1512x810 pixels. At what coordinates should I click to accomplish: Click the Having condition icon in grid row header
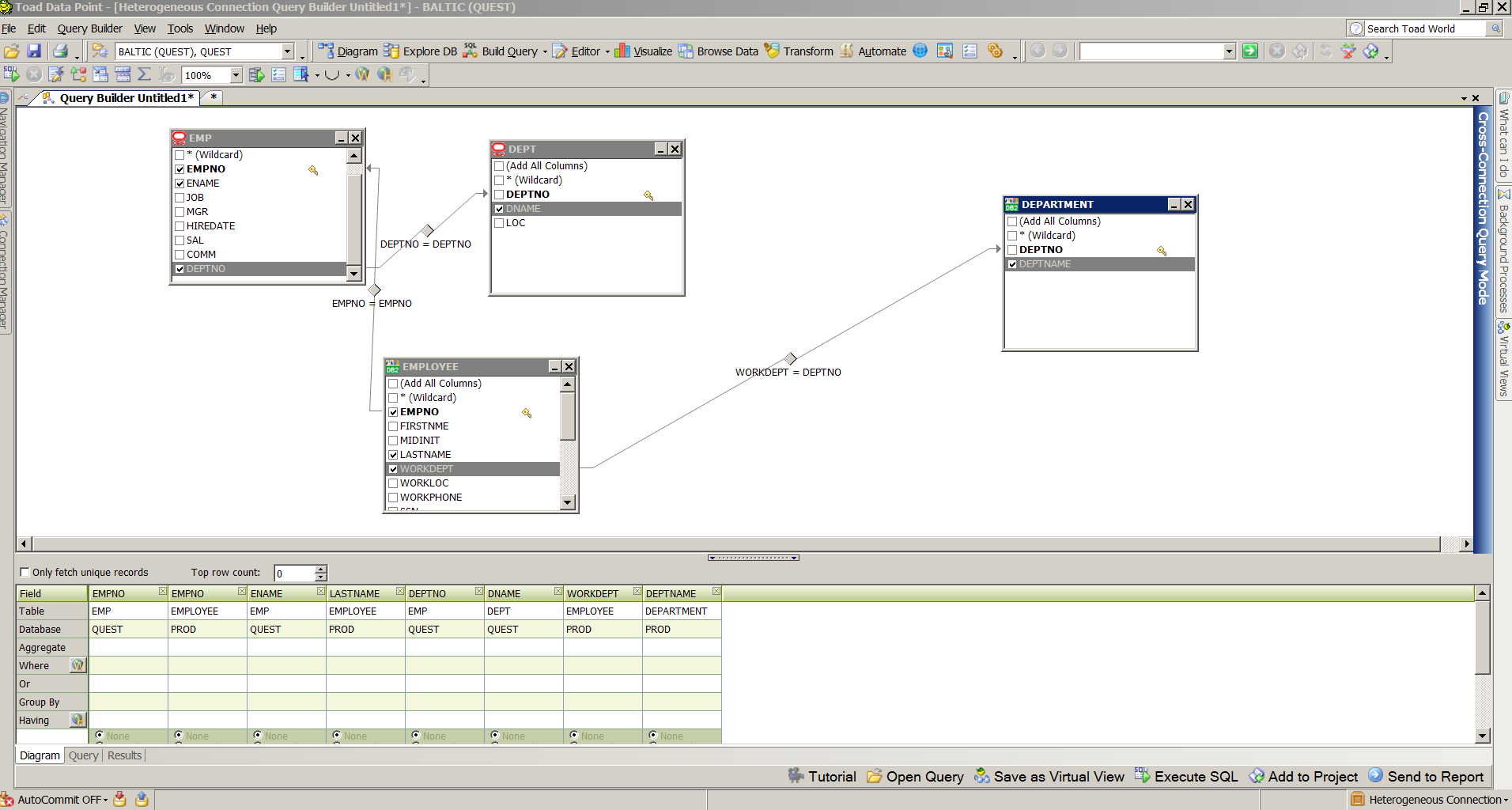coord(77,720)
